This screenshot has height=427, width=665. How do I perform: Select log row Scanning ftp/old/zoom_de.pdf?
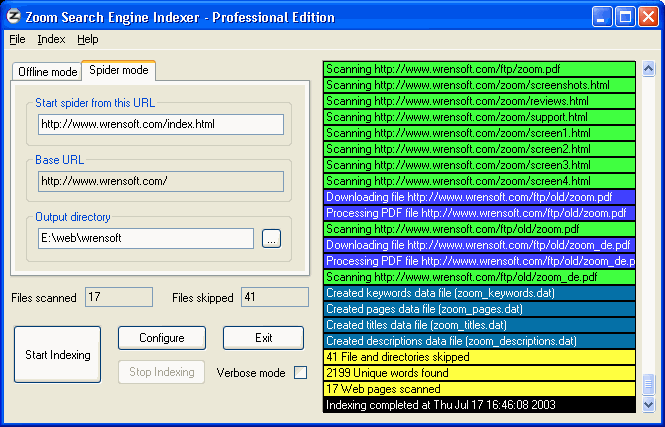point(479,277)
